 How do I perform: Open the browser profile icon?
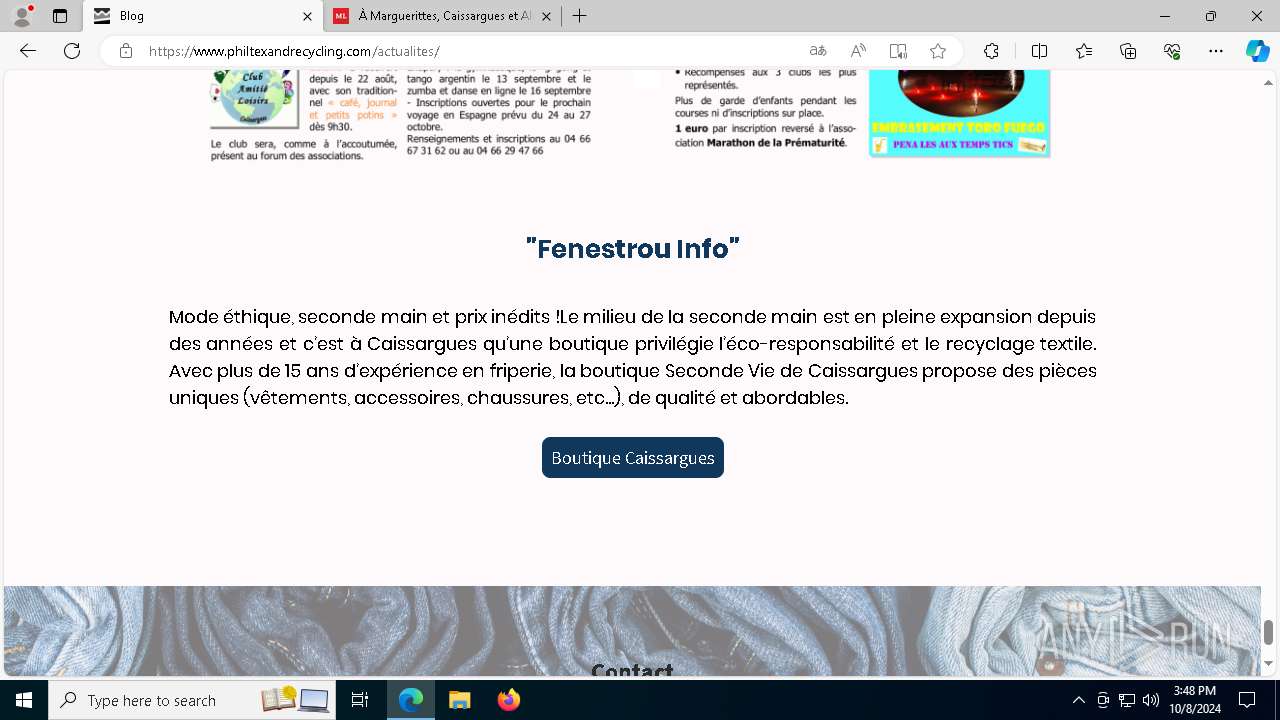[22, 16]
